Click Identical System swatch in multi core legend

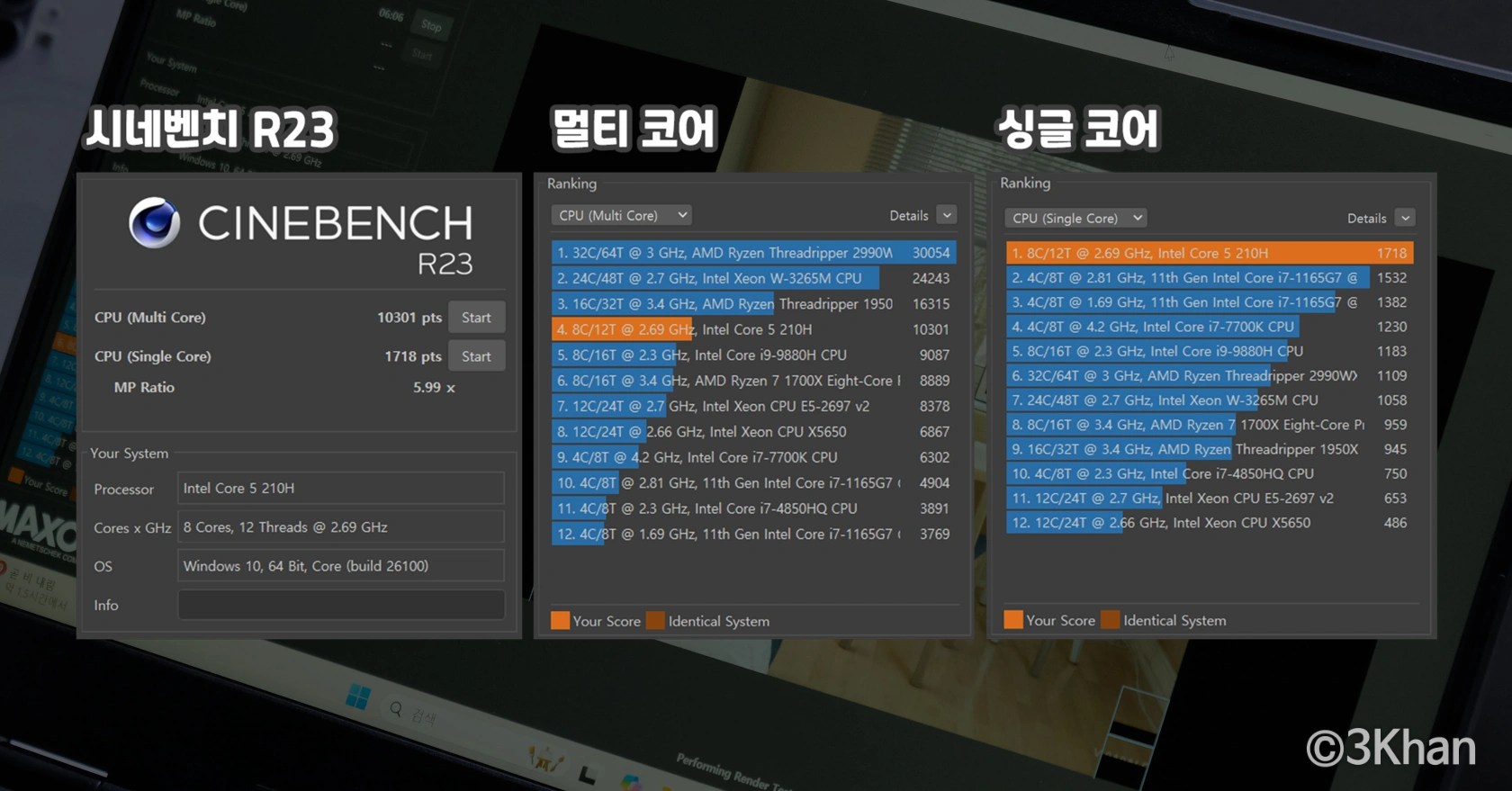(x=655, y=620)
